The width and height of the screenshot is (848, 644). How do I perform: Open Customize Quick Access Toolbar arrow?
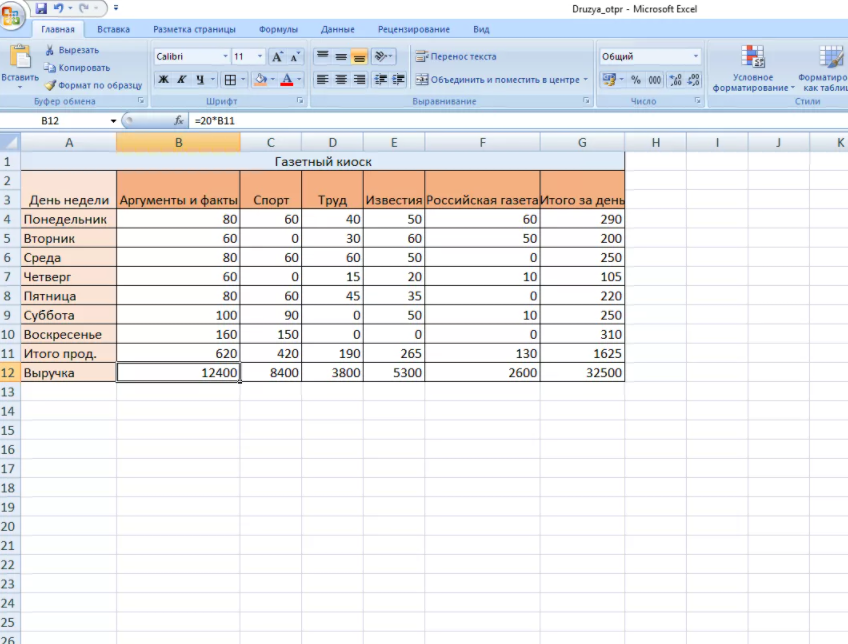(116, 8)
